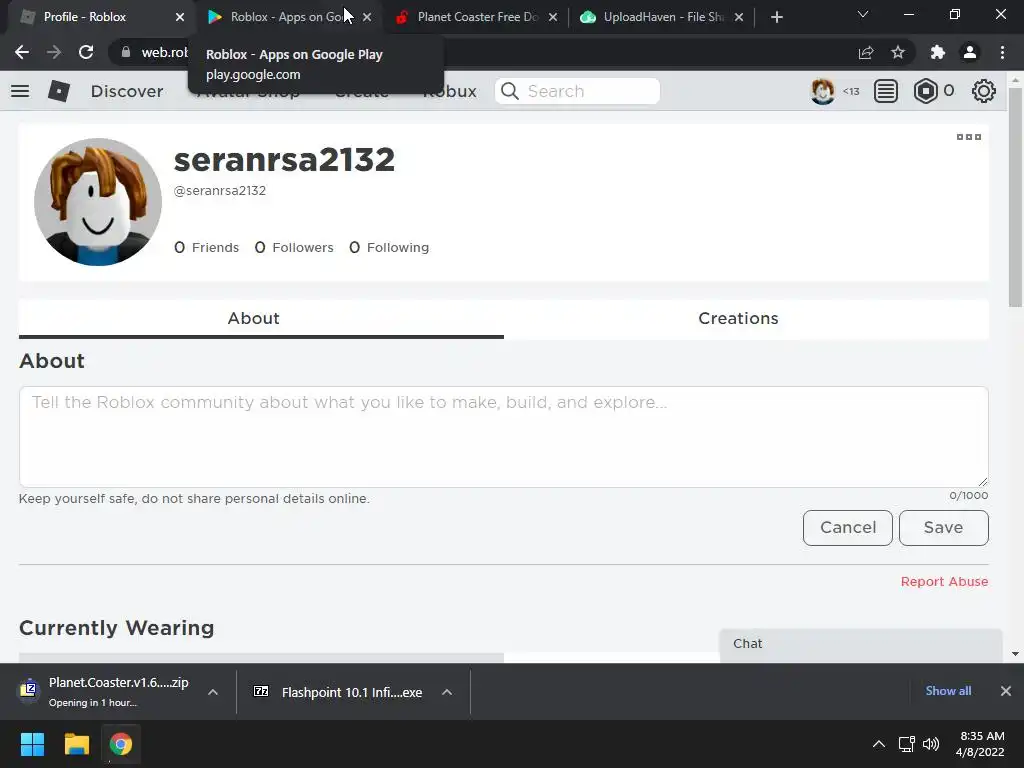The image size is (1024, 768).
Task: Open the Chrome extensions puzzle icon
Action: point(938,52)
